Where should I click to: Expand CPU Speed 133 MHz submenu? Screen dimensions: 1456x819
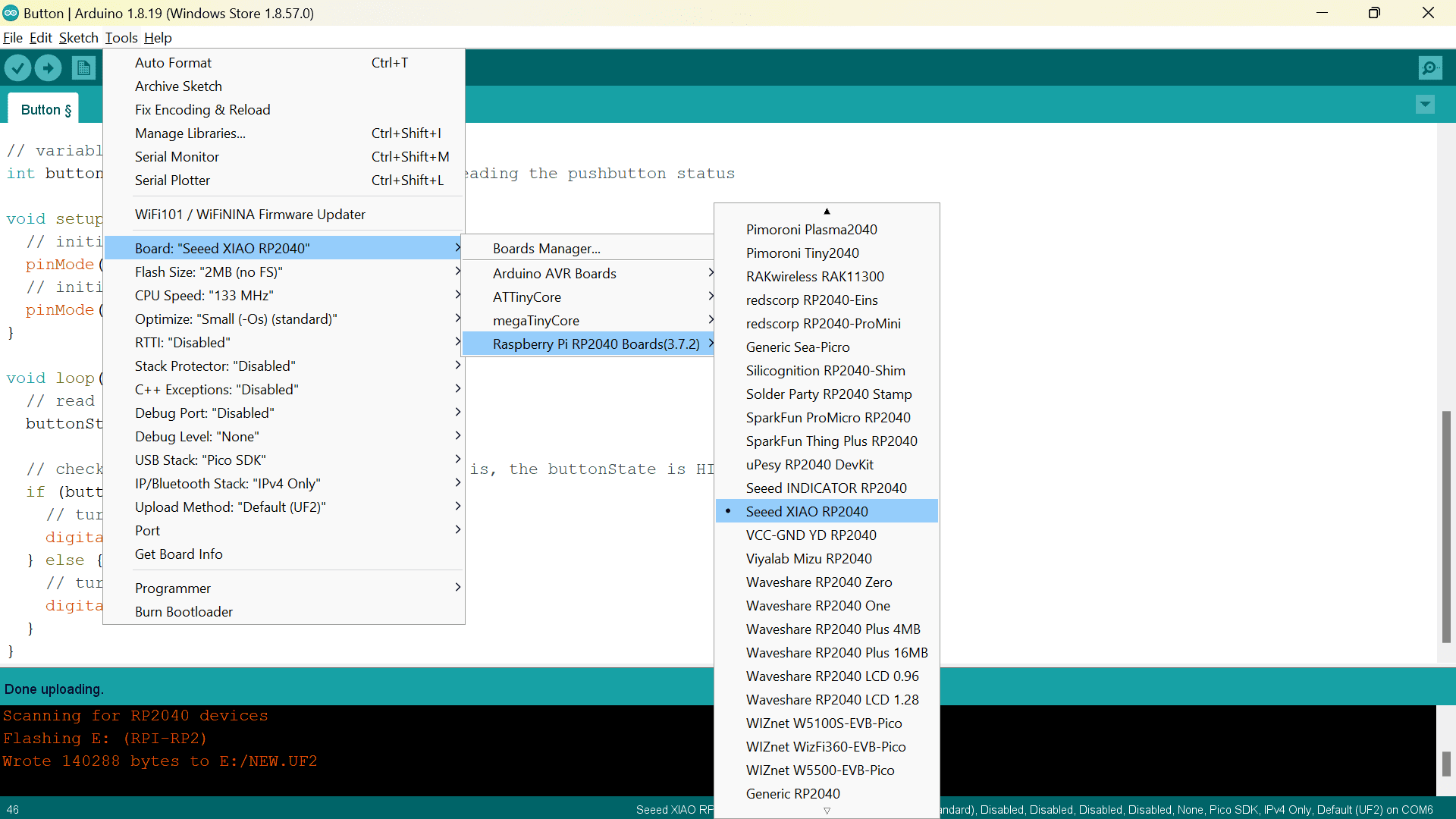(284, 295)
